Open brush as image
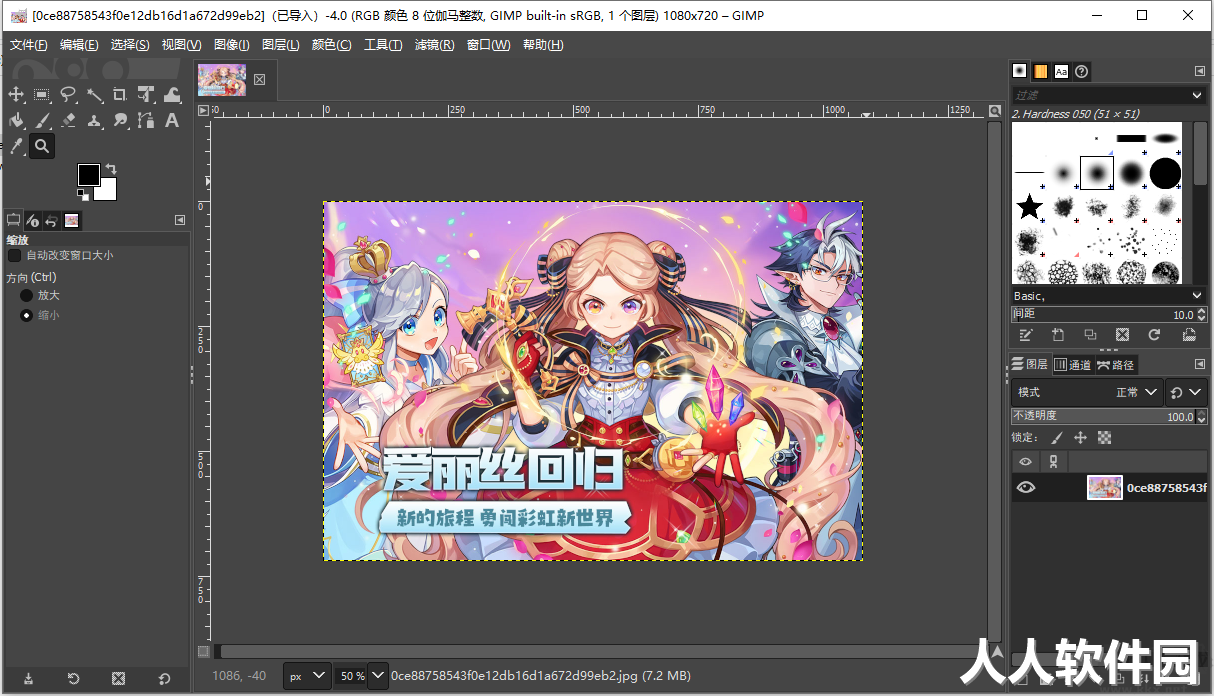Viewport: 1214px width, 696px height. pos(1188,335)
